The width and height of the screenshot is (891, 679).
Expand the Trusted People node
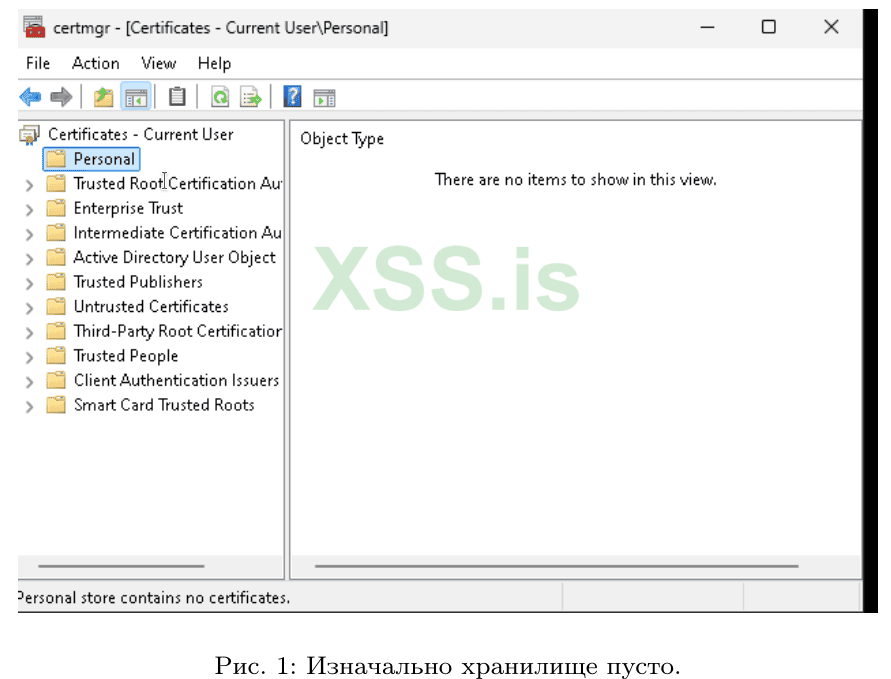30,357
